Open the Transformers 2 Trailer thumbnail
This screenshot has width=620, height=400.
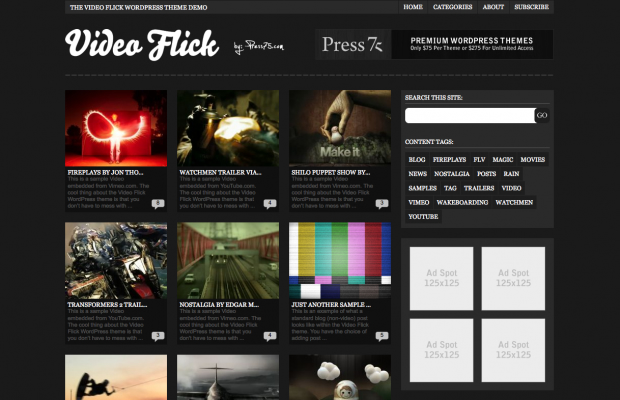(x=116, y=260)
